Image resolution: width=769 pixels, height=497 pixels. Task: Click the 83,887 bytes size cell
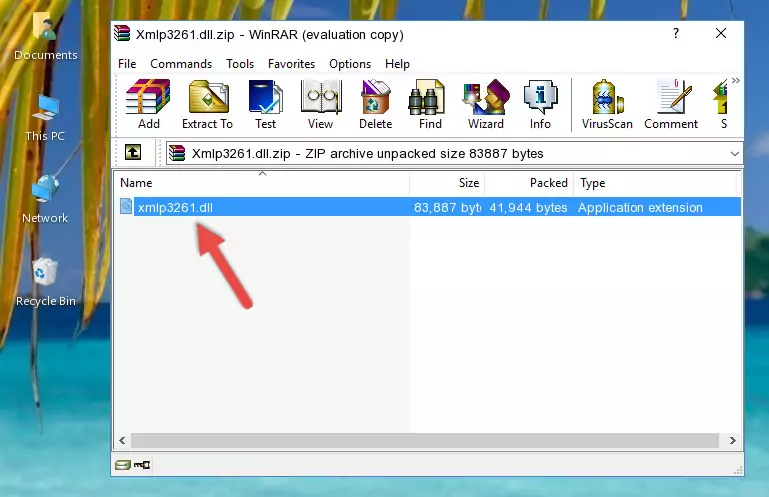pos(447,208)
